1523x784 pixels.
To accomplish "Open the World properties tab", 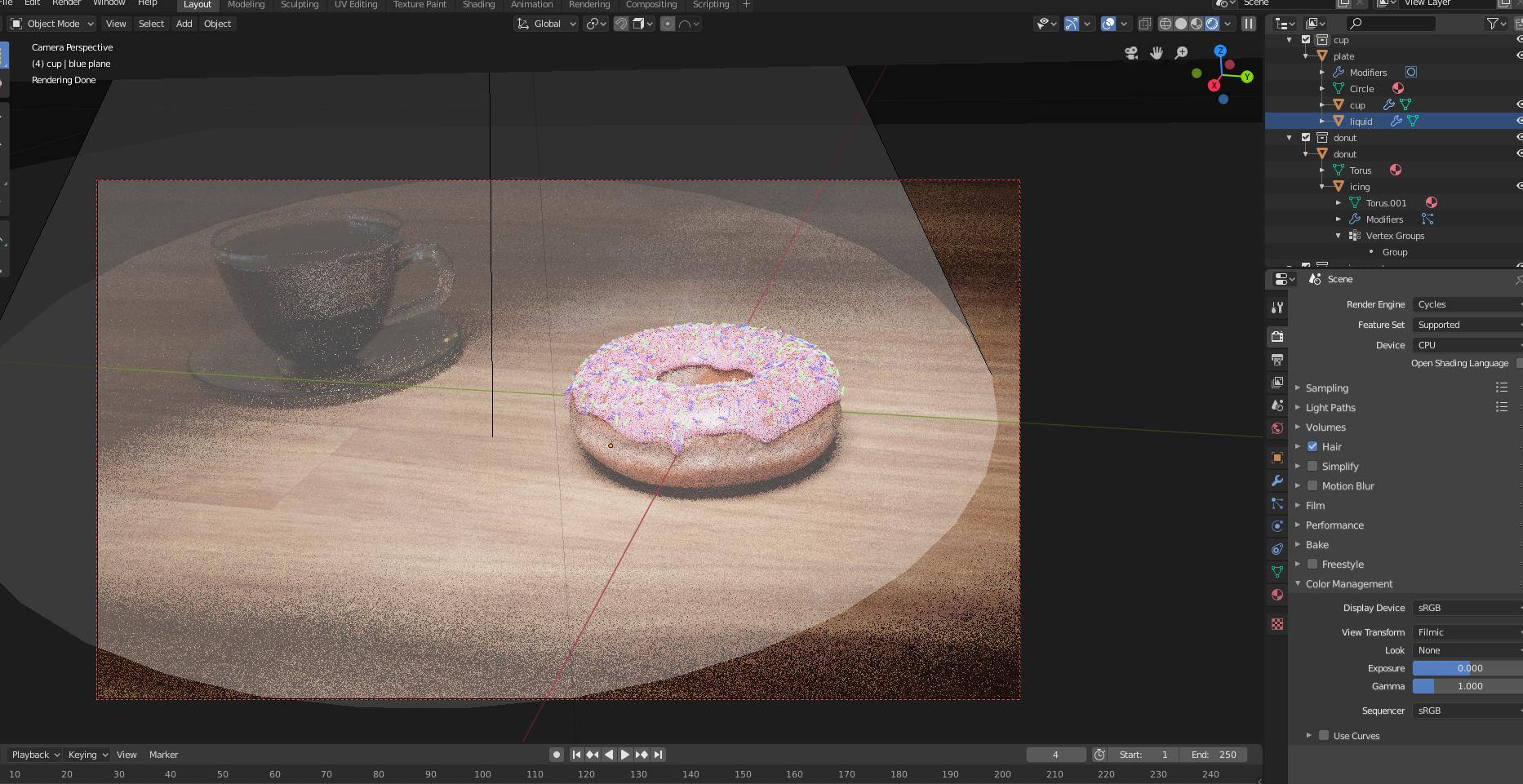I will click(1277, 427).
